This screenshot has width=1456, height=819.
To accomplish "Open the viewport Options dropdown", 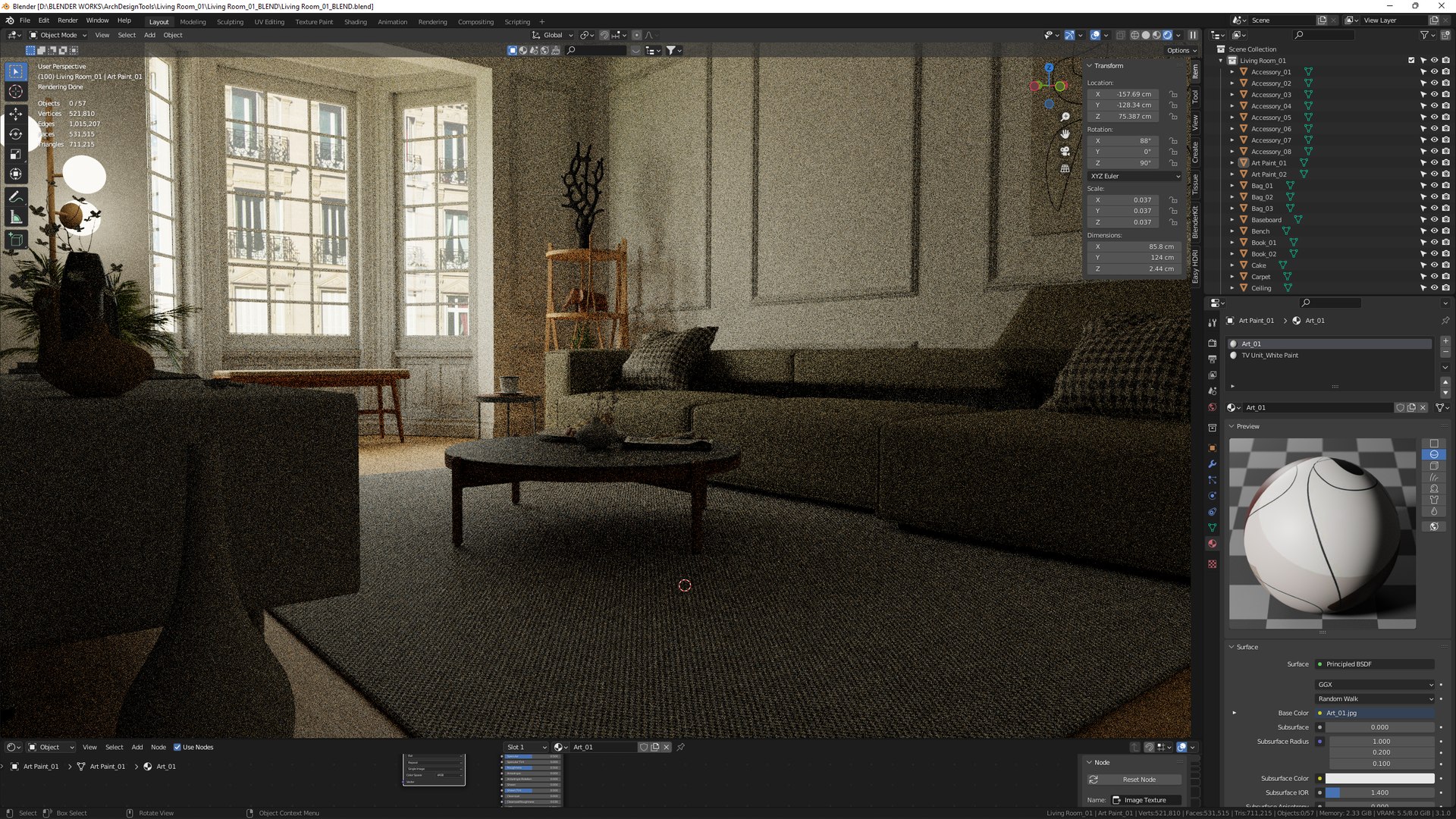I will (x=1181, y=51).
